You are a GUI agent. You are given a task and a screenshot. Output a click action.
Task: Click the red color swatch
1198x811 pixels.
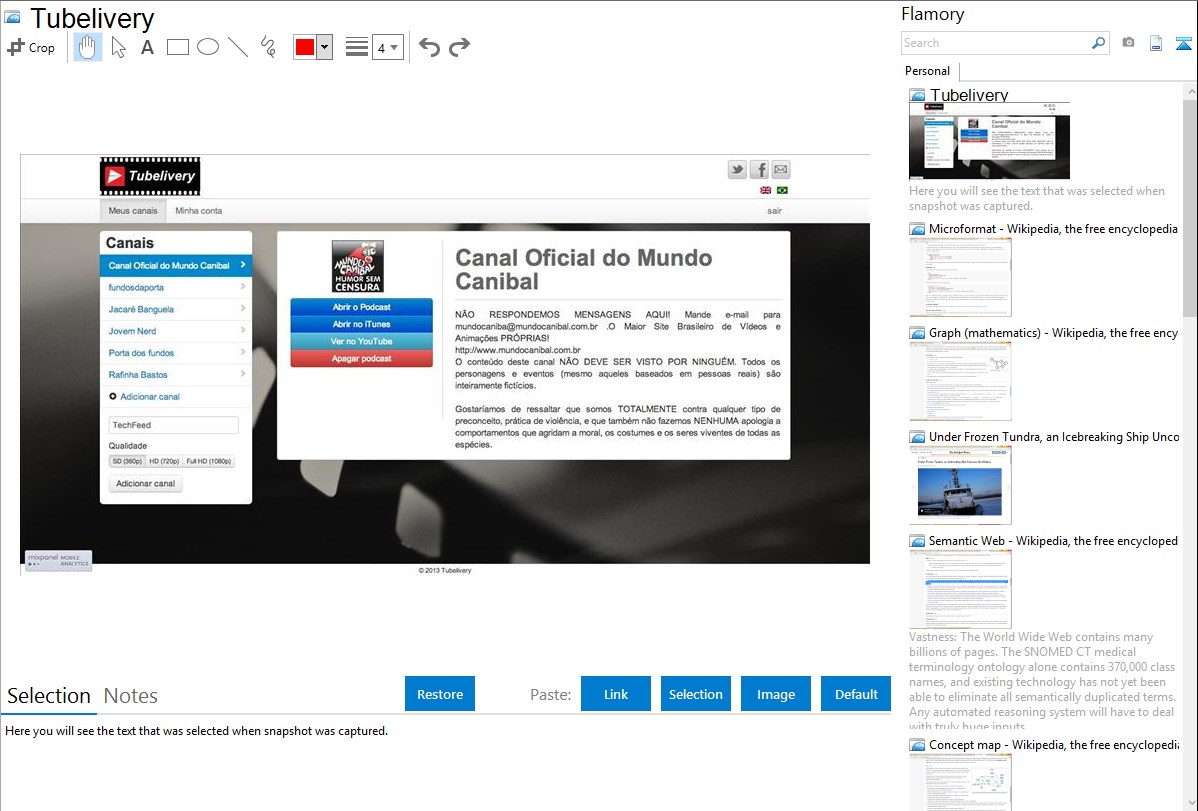pos(305,47)
